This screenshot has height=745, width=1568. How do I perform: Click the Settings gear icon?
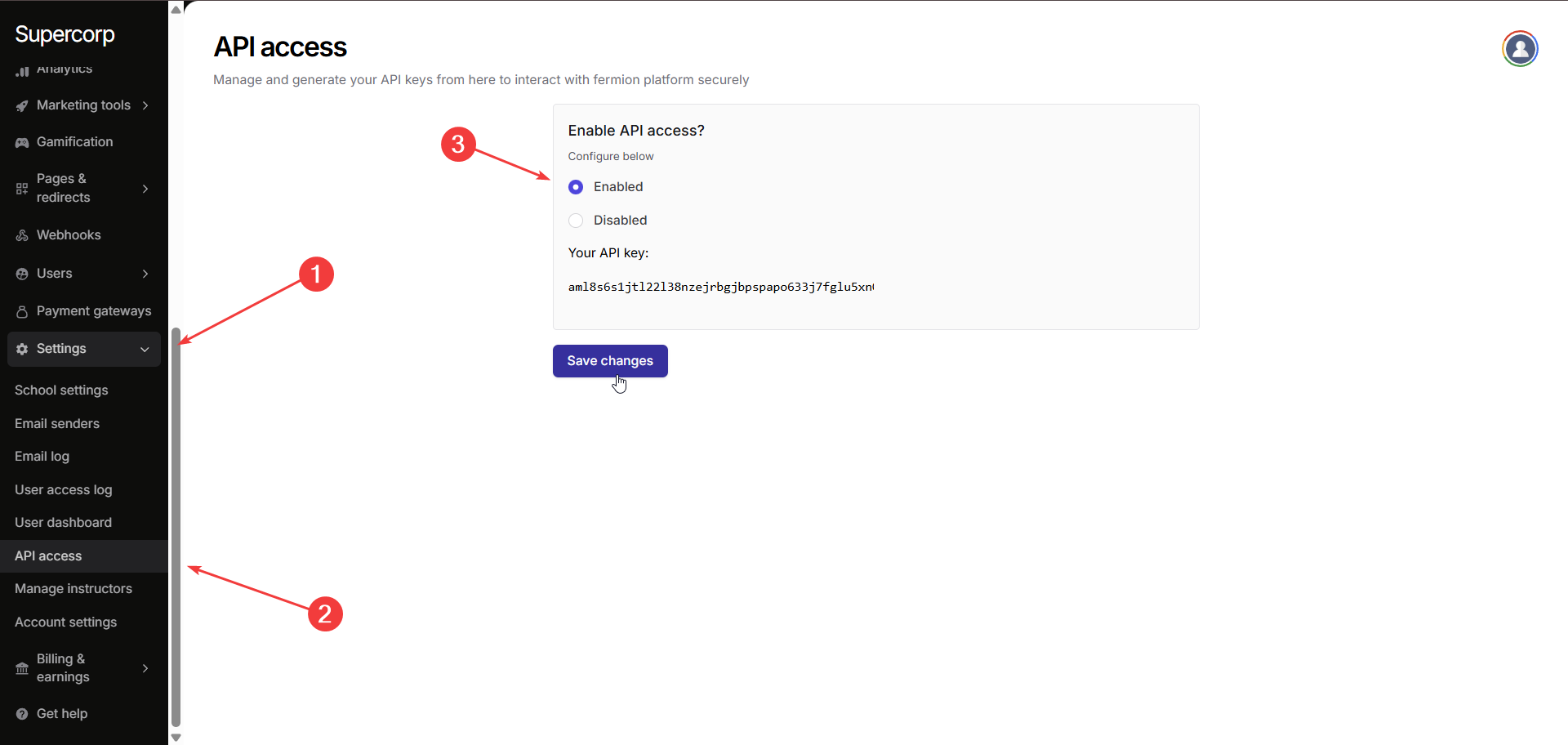pyautogui.click(x=22, y=349)
